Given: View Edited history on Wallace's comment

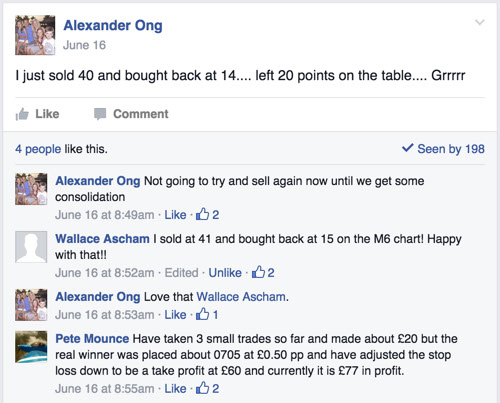Looking at the screenshot, I should point(181,273).
